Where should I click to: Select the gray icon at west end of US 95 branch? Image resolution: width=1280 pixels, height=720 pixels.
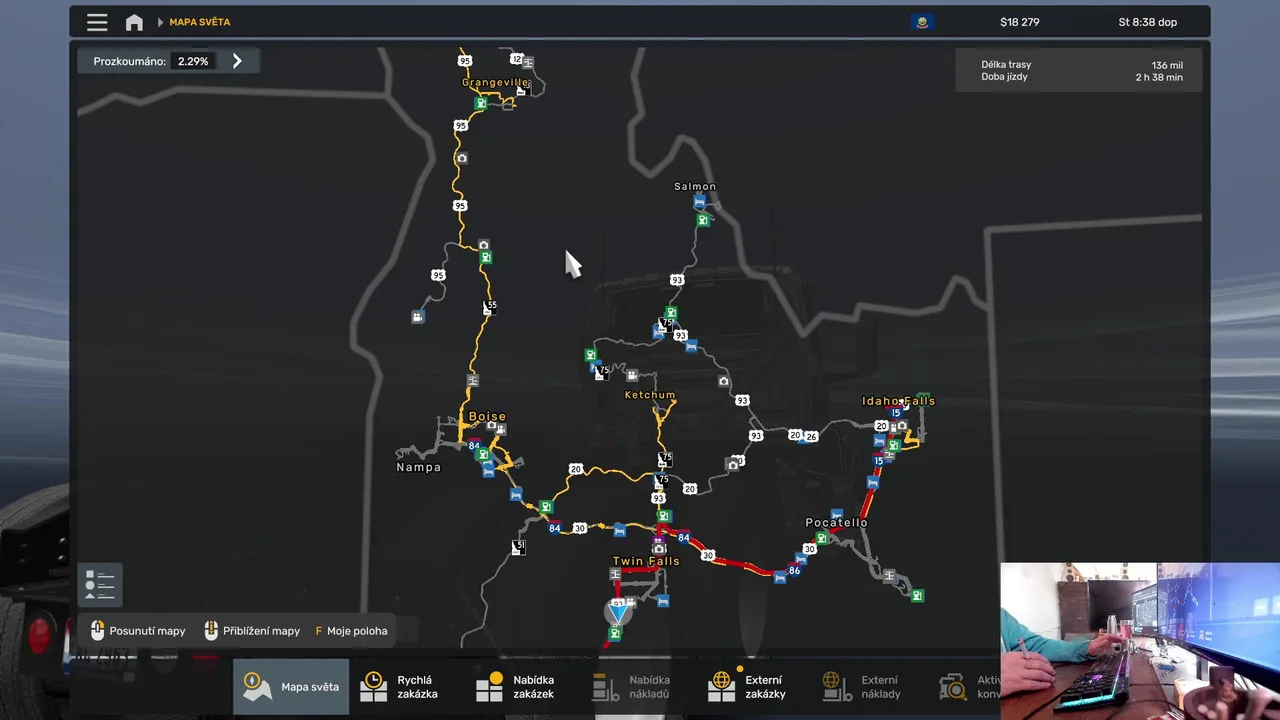click(417, 316)
